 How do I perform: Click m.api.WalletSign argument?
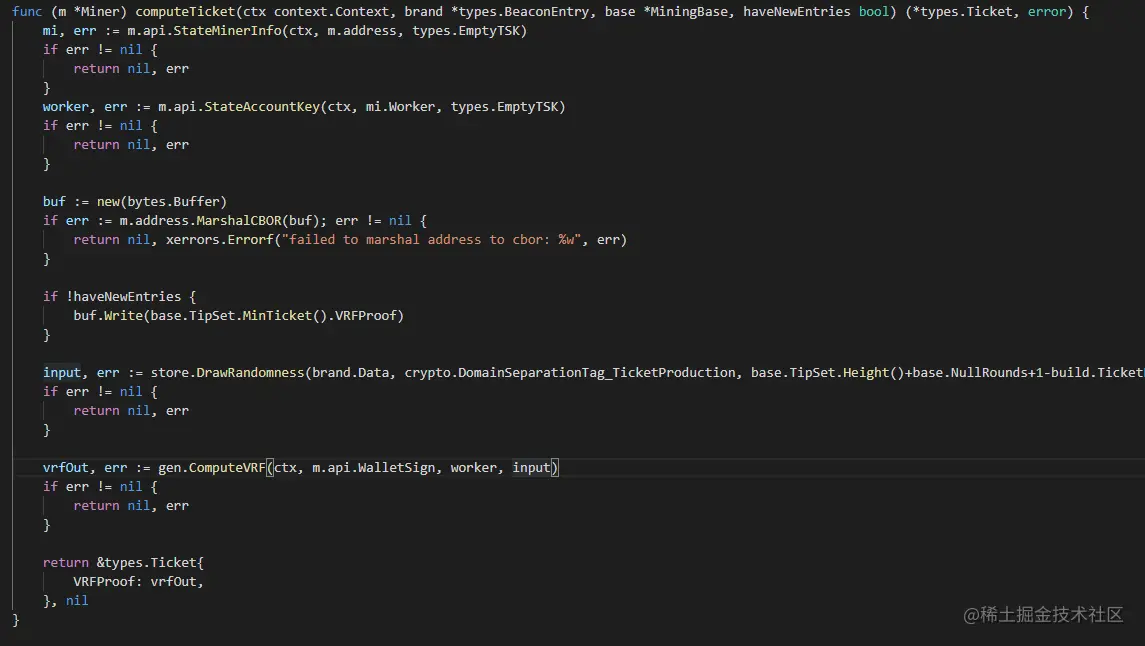pyautogui.click(x=374, y=467)
